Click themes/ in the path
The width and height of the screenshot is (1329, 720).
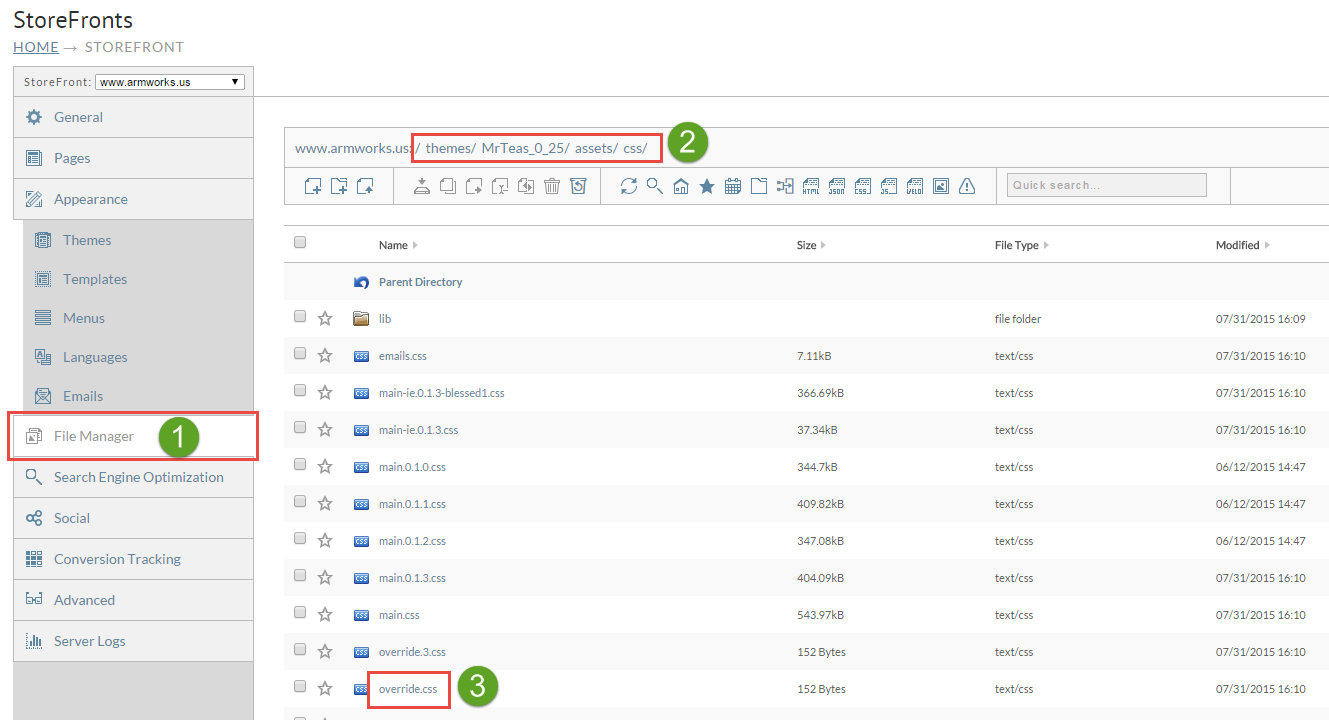pyautogui.click(x=450, y=148)
